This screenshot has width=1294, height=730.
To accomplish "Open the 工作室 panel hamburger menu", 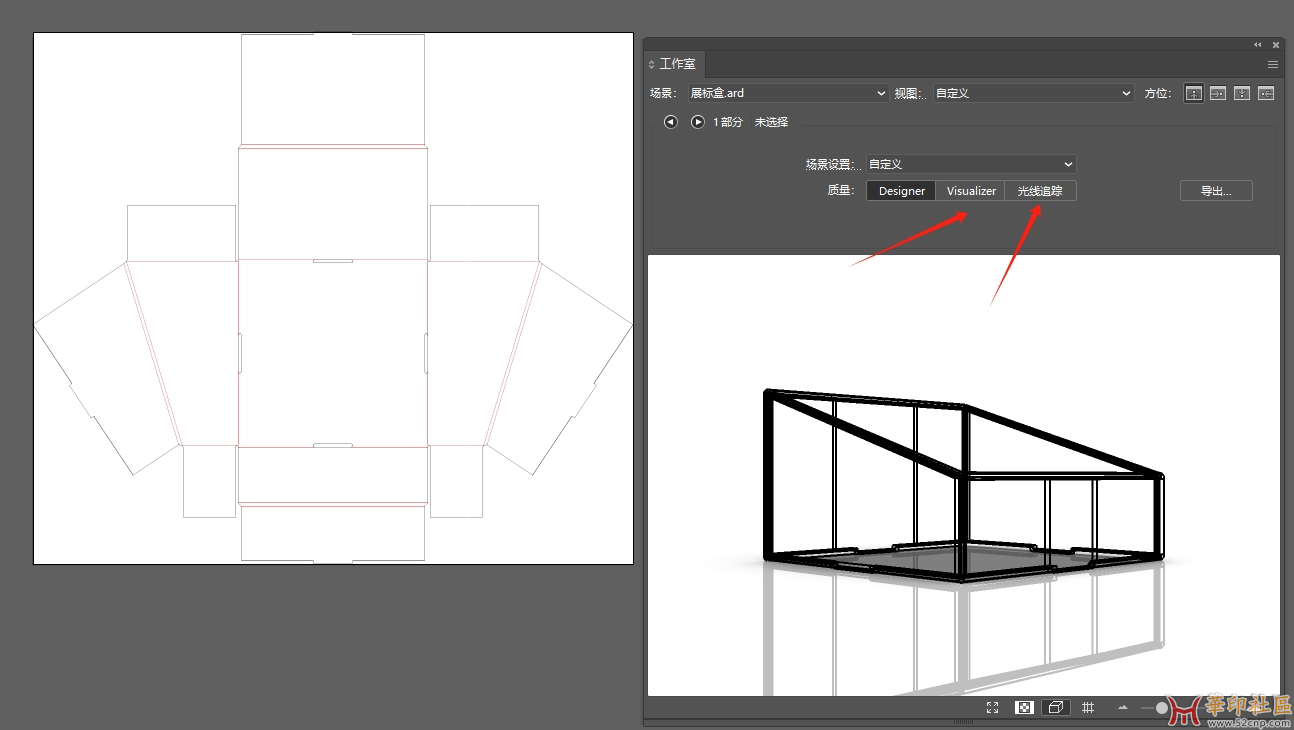I will 1273,64.
